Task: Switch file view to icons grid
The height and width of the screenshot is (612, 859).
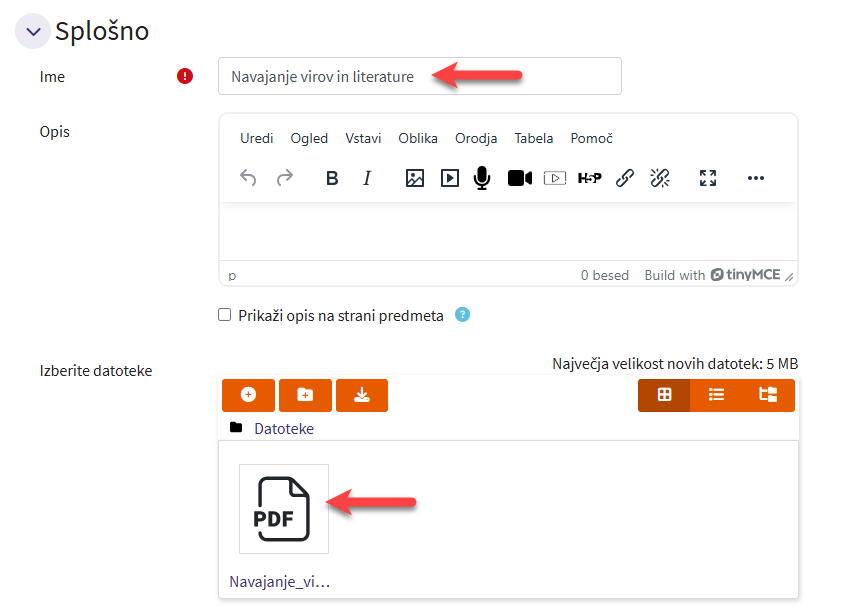Action: pos(664,395)
